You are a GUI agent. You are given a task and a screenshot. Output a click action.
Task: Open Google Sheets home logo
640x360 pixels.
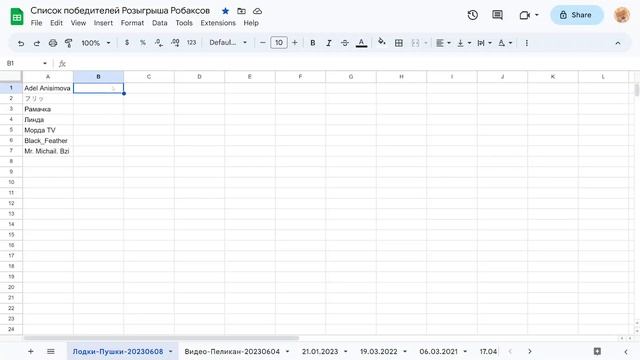pyautogui.click(x=17, y=16)
